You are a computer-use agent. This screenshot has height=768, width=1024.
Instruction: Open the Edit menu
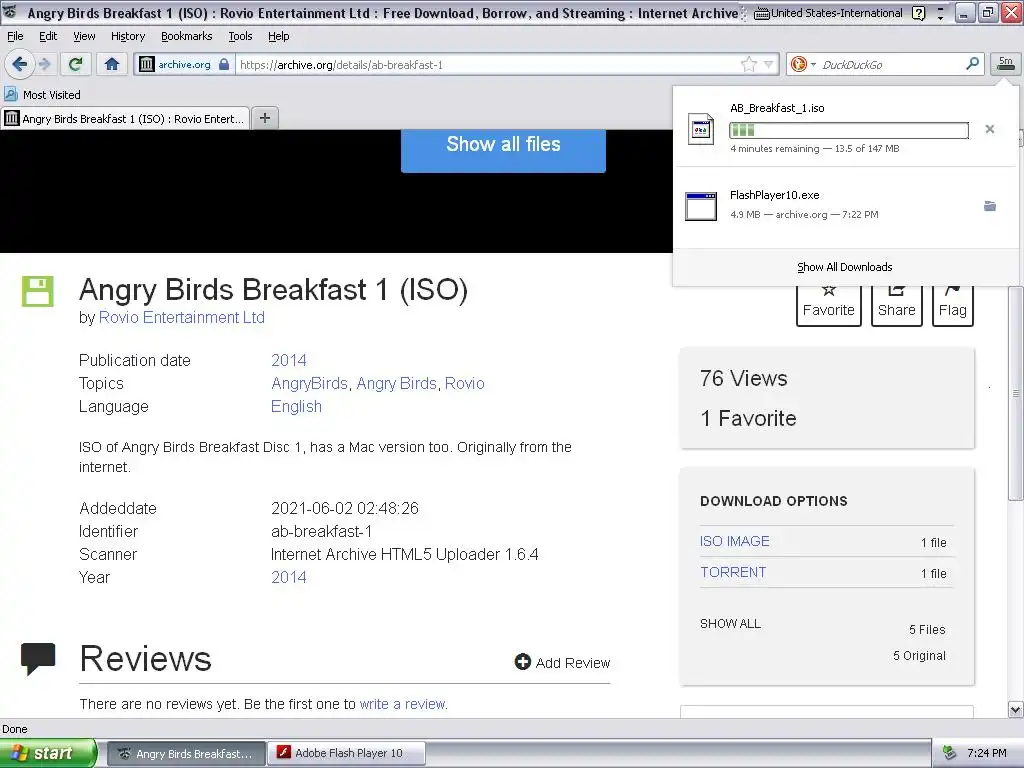point(48,36)
